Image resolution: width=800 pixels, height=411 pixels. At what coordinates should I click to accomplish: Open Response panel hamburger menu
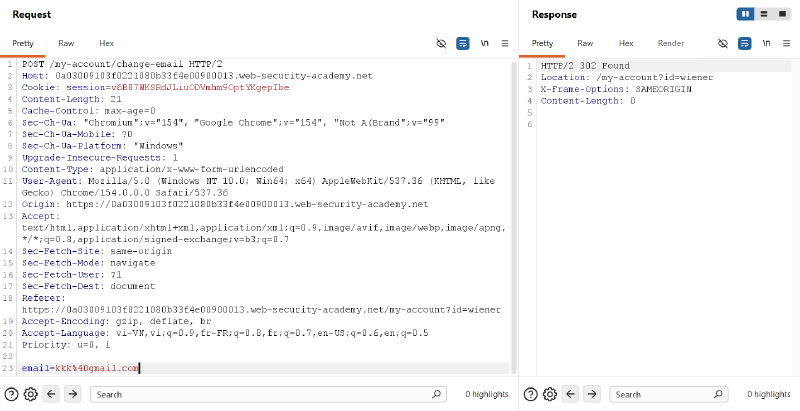coord(786,43)
